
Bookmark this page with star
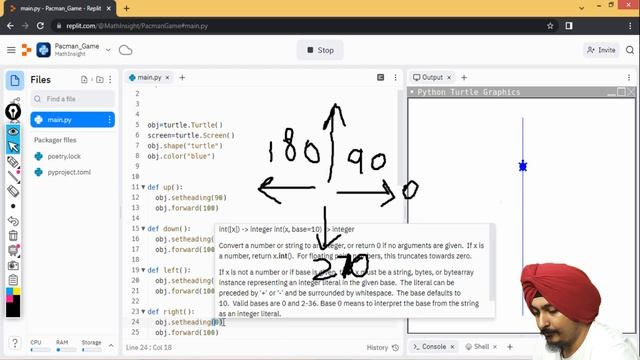tap(550, 26)
